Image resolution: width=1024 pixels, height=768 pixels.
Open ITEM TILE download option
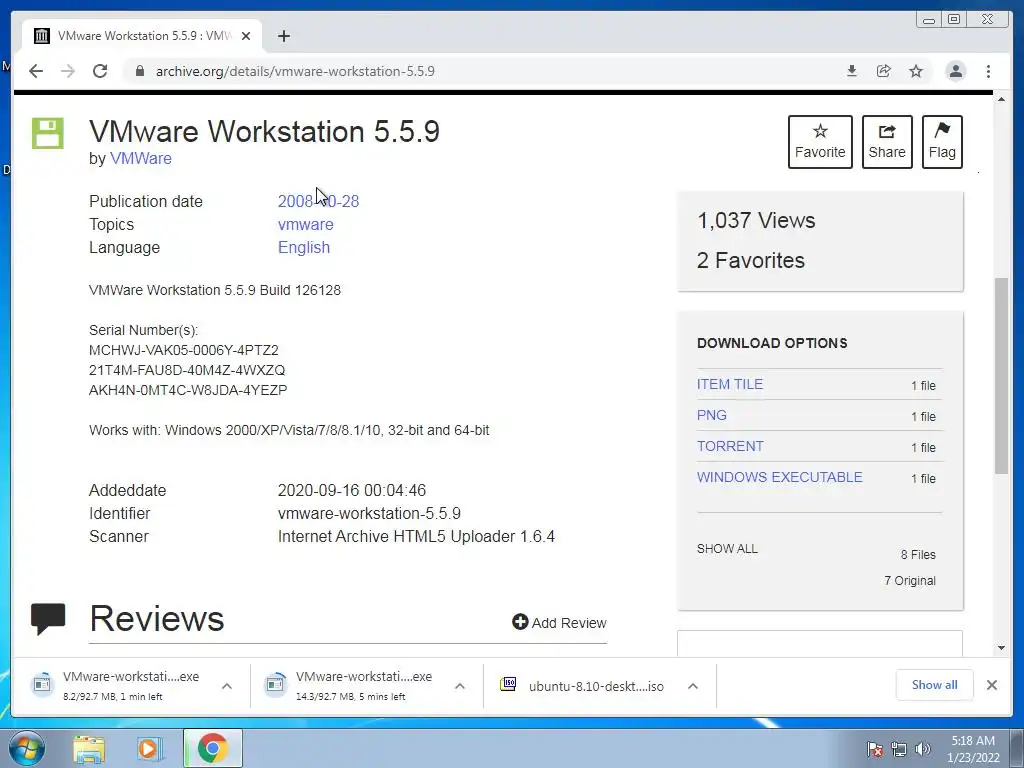pyautogui.click(x=729, y=384)
